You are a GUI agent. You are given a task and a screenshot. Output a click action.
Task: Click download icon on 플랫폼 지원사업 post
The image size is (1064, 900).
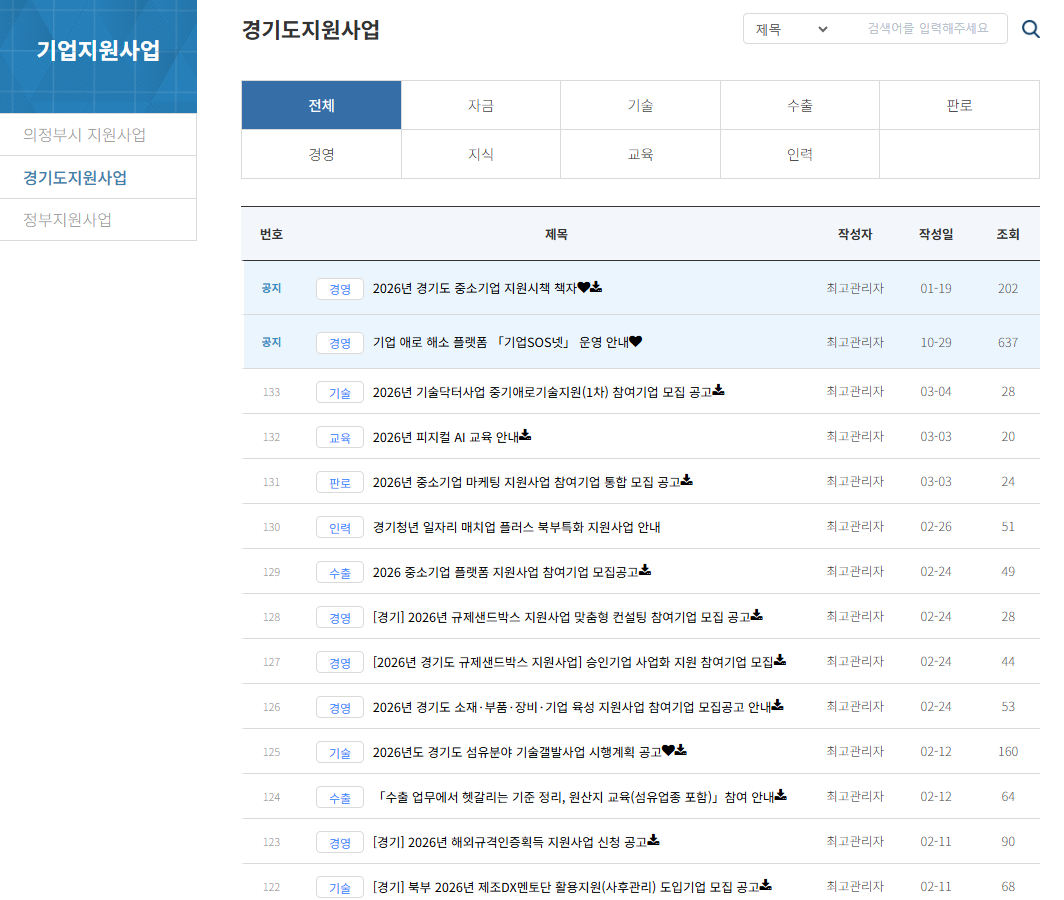(645, 571)
